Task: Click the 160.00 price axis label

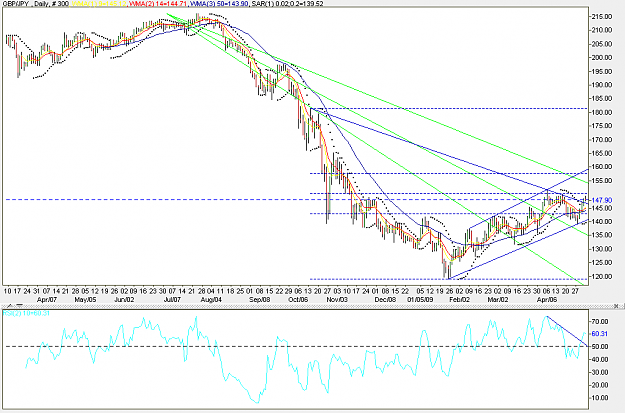Action: pos(602,167)
